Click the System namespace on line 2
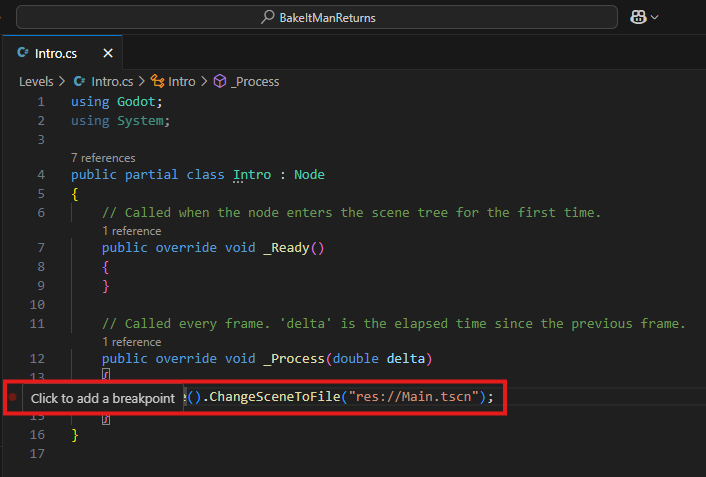Screen dimensions: 706x477 pyautogui.click(x=140, y=121)
